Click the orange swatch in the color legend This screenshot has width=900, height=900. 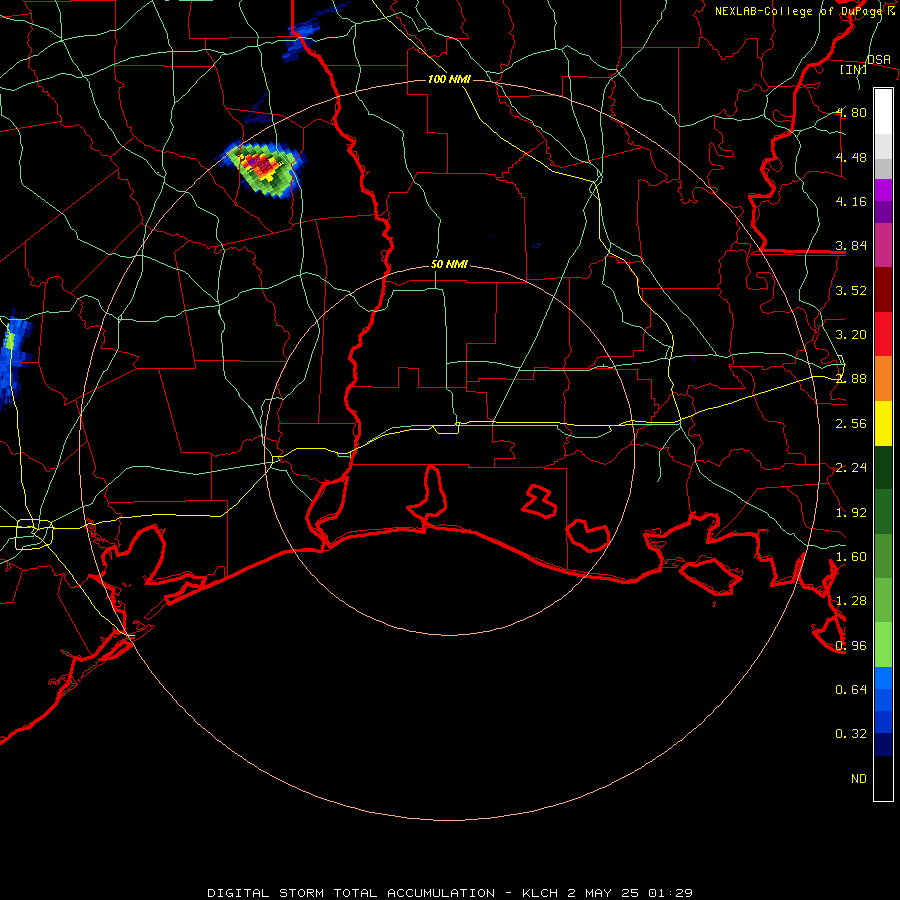point(883,378)
